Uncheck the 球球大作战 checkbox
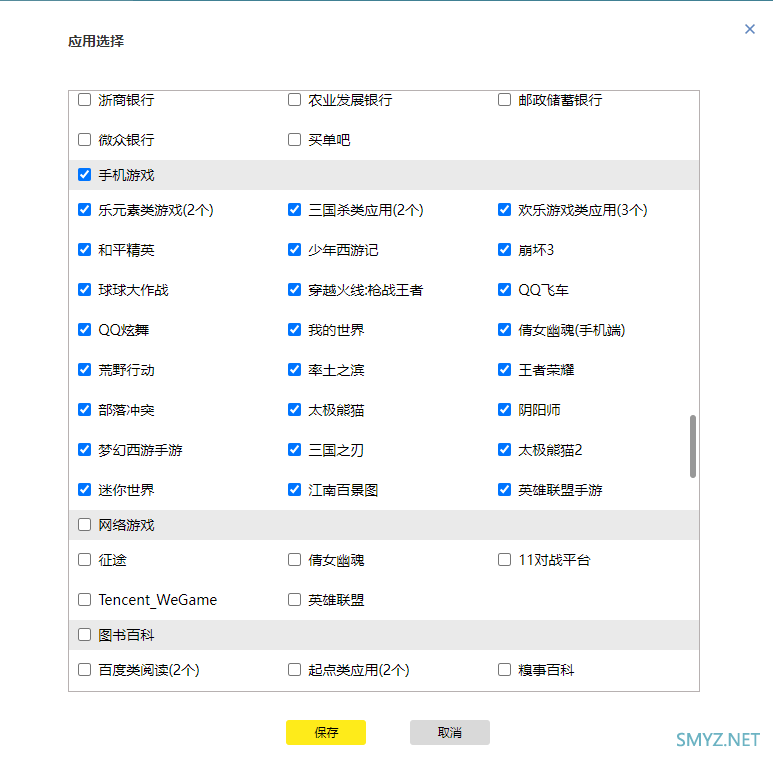 (x=84, y=290)
